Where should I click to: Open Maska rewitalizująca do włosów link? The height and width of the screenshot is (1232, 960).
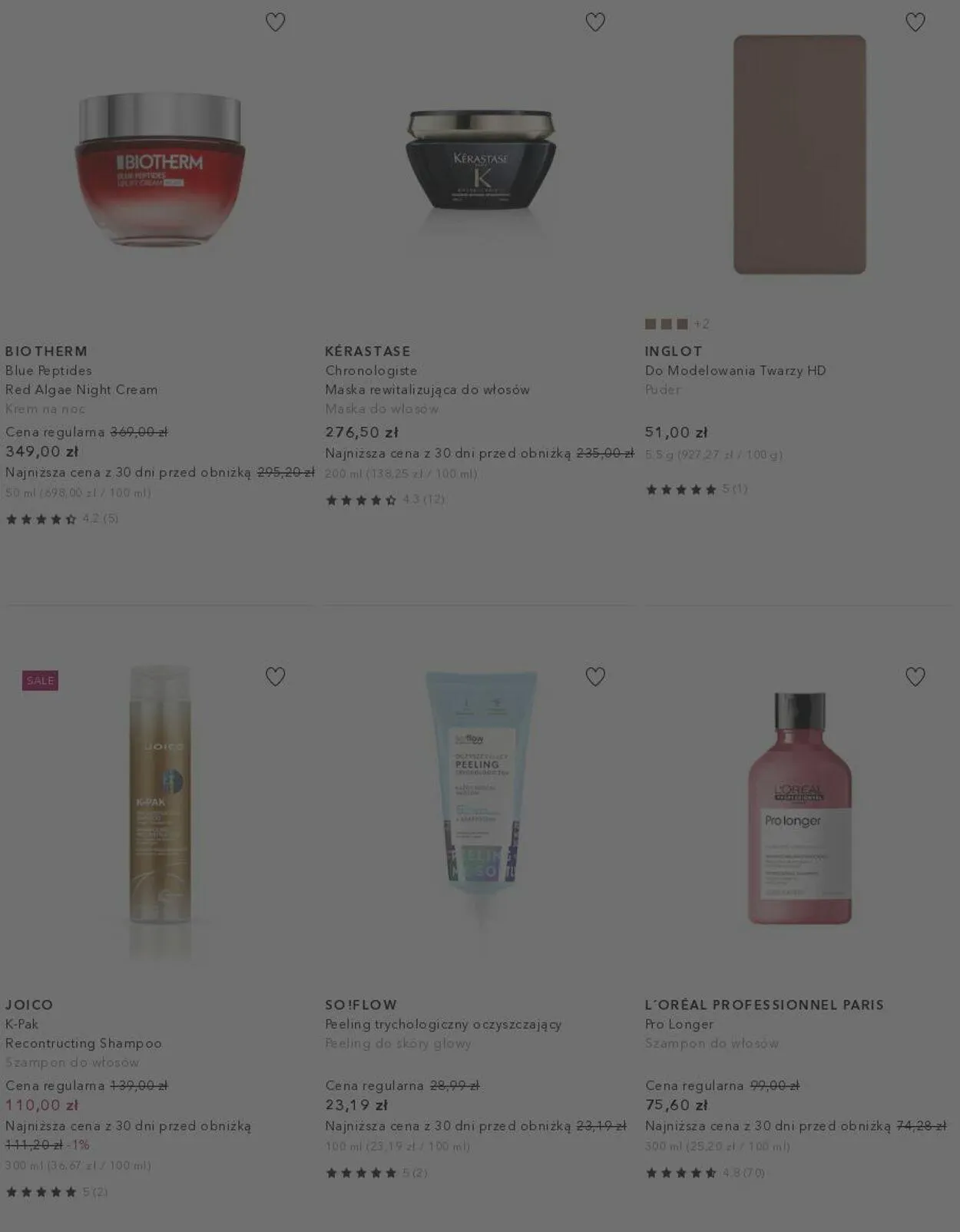point(427,389)
